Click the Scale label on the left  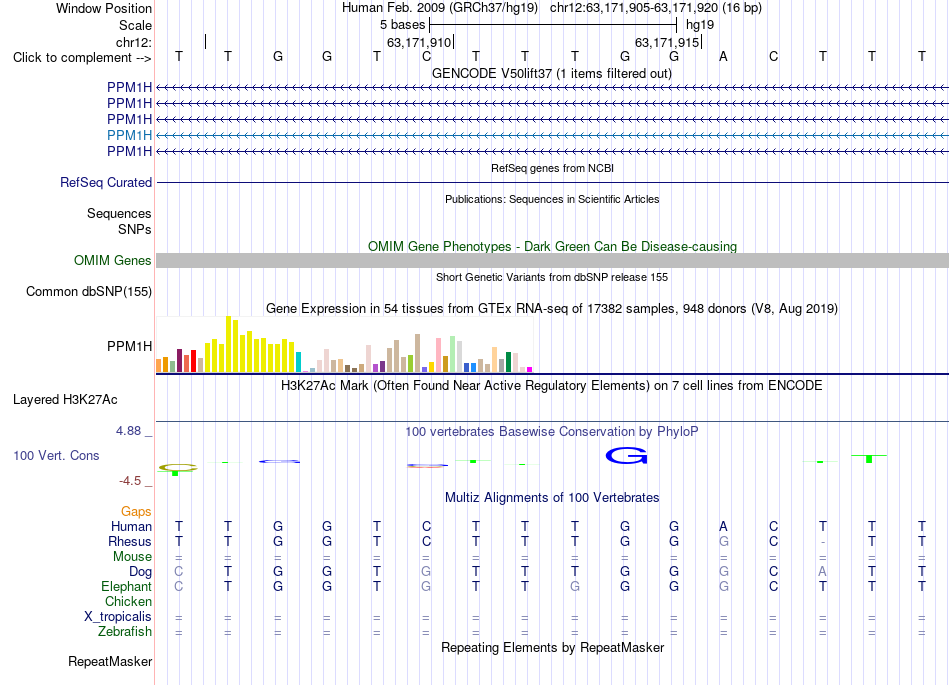click(135, 25)
